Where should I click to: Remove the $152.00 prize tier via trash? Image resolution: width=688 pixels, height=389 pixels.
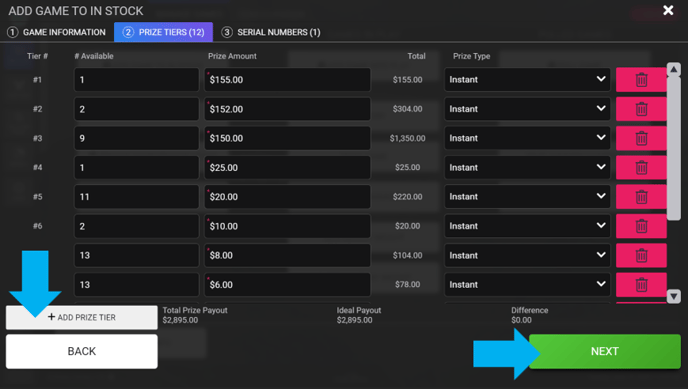(x=641, y=109)
